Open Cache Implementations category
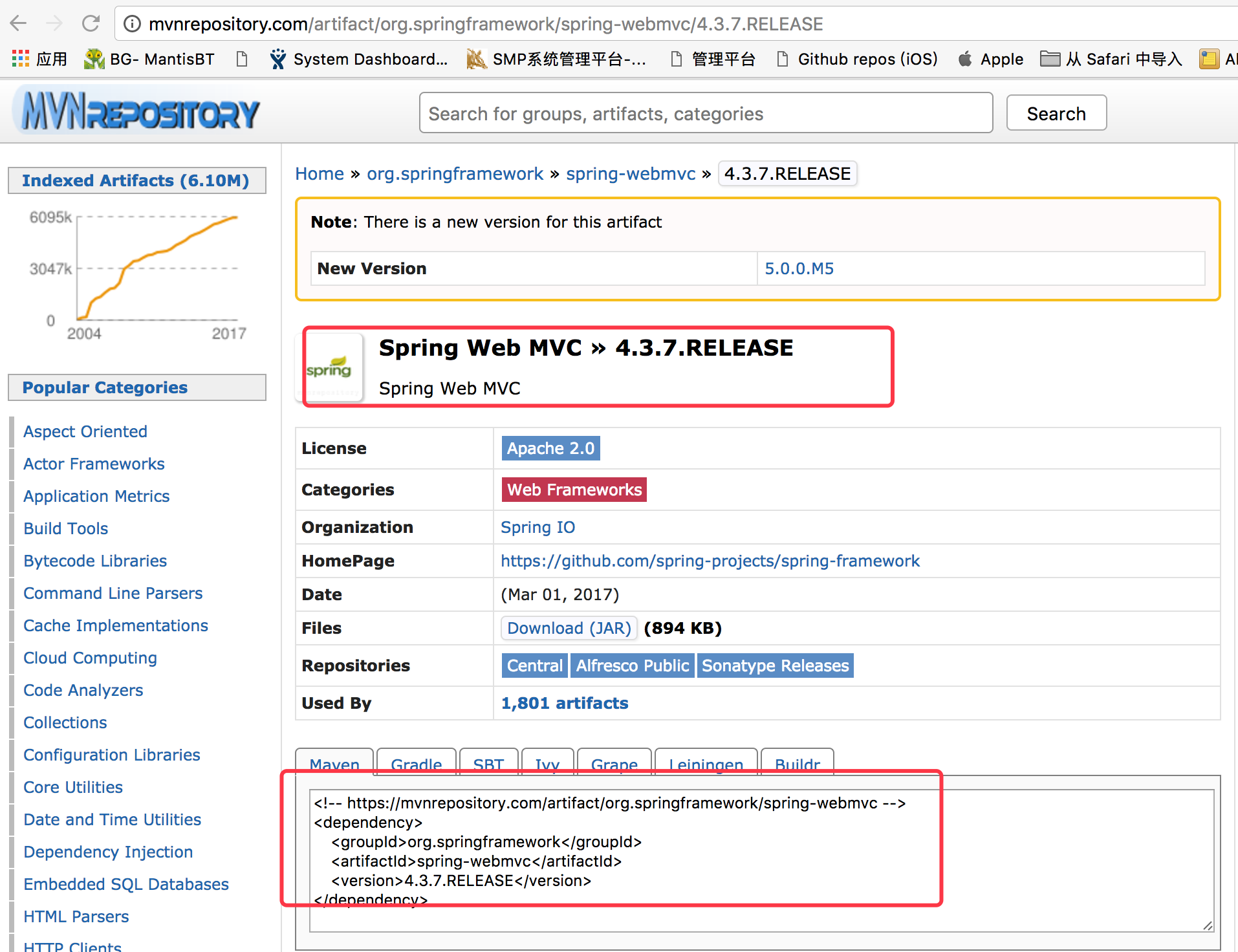1238x952 pixels. pyautogui.click(x=116, y=625)
